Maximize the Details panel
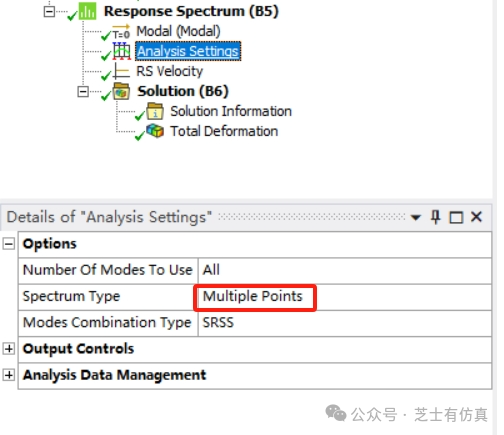Screen dimensions: 504x435 456,218
